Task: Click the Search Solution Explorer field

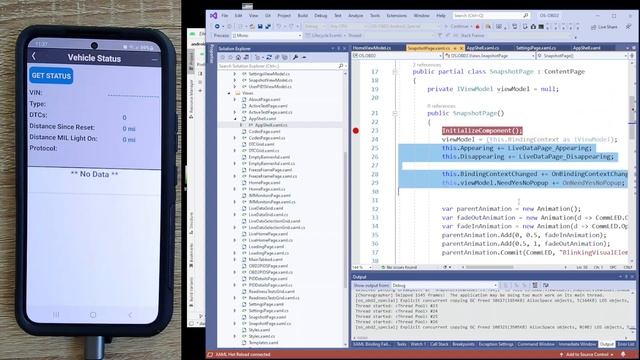Action: pos(281,66)
